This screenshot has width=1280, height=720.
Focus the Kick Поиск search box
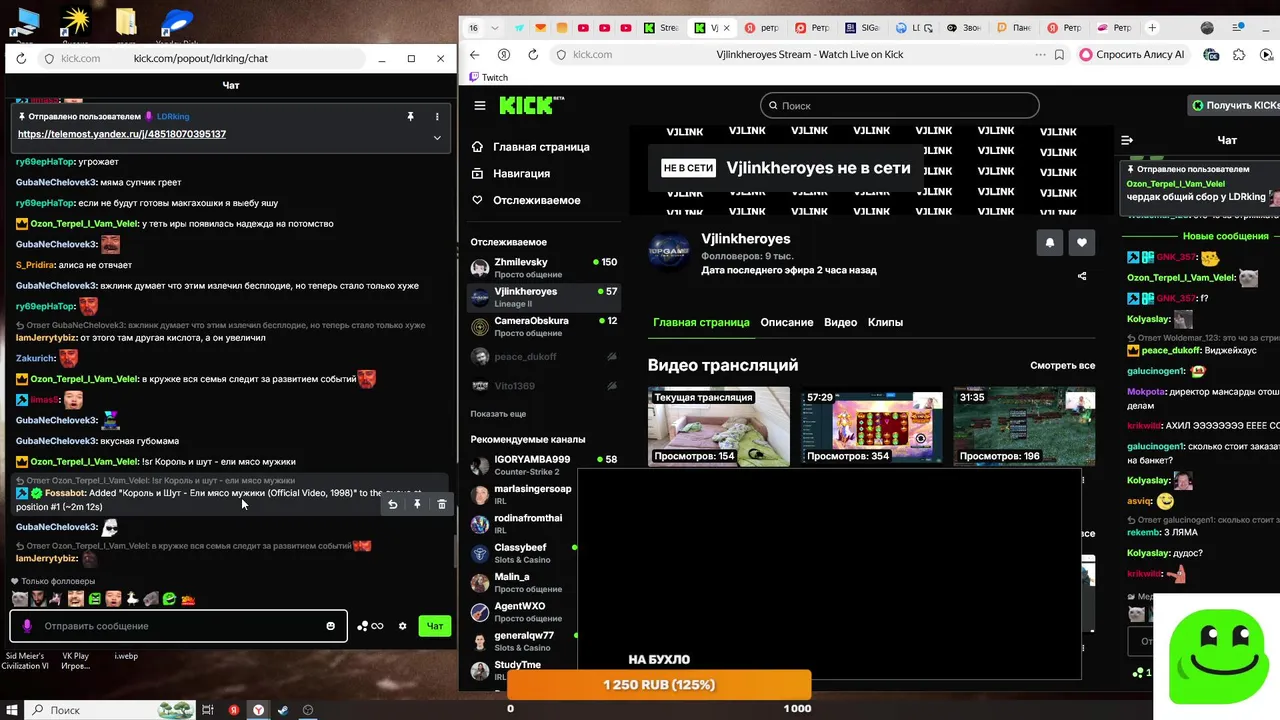(x=900, y=105)
